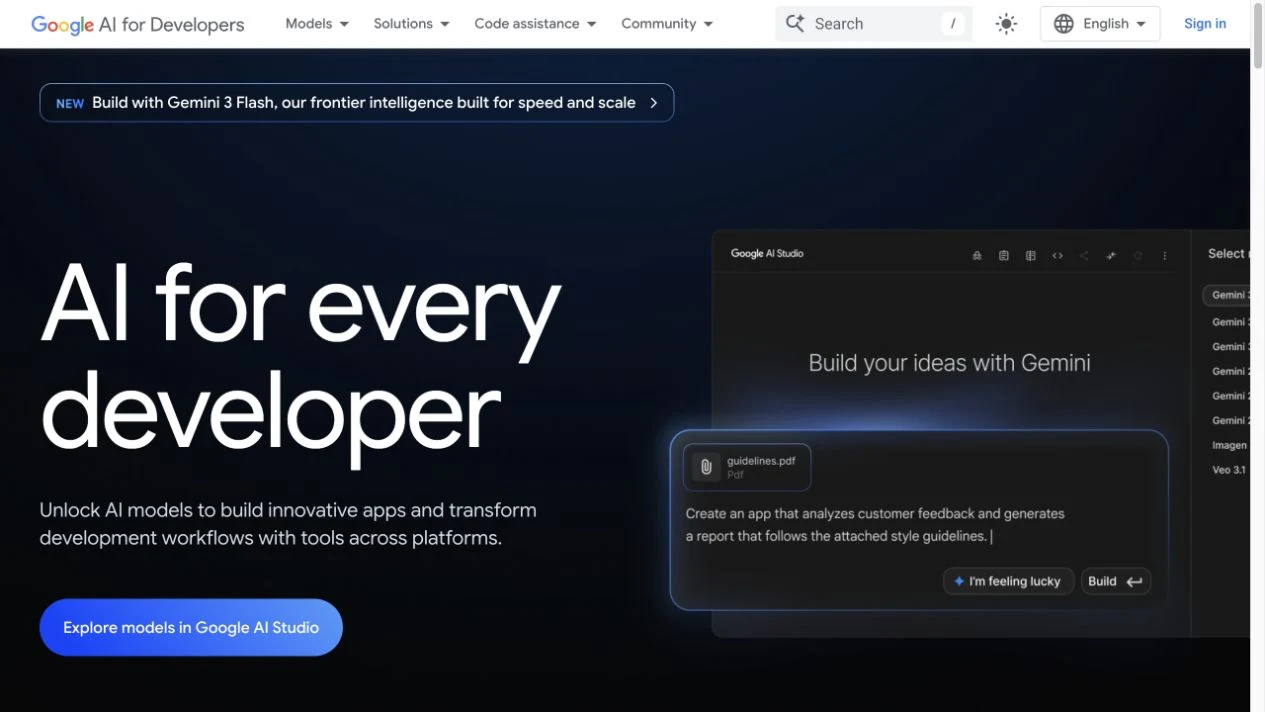1265x712 pixels.
Task: Click the guidelines.pdf attachment chip
Action: pos(747,467)
